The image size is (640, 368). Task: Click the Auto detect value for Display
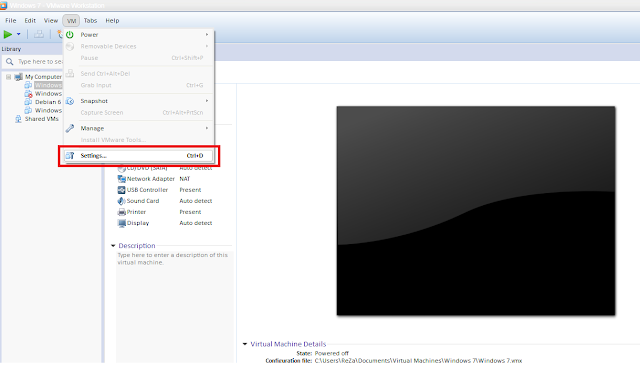196,223
